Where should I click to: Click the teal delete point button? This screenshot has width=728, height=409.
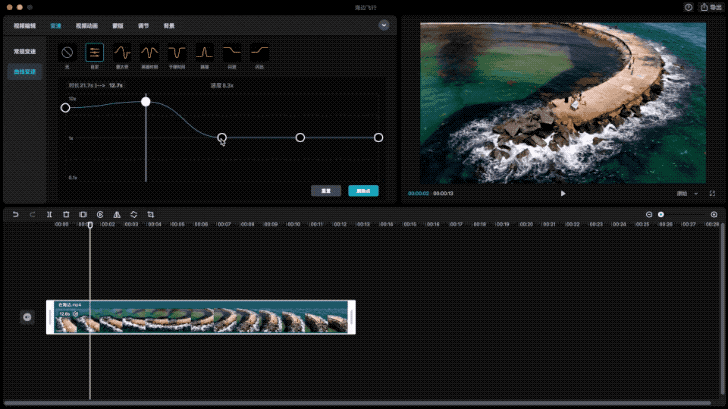(x=364, y=191)
